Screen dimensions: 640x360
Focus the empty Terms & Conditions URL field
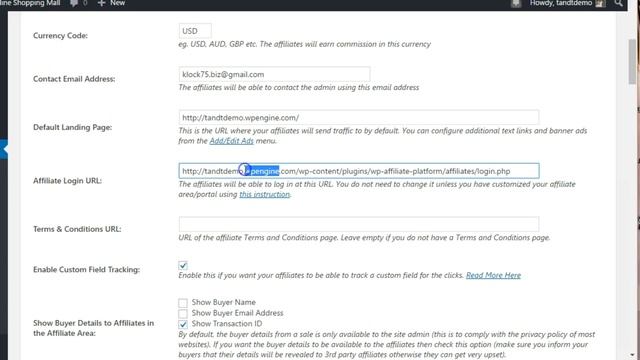pos(359,224)
